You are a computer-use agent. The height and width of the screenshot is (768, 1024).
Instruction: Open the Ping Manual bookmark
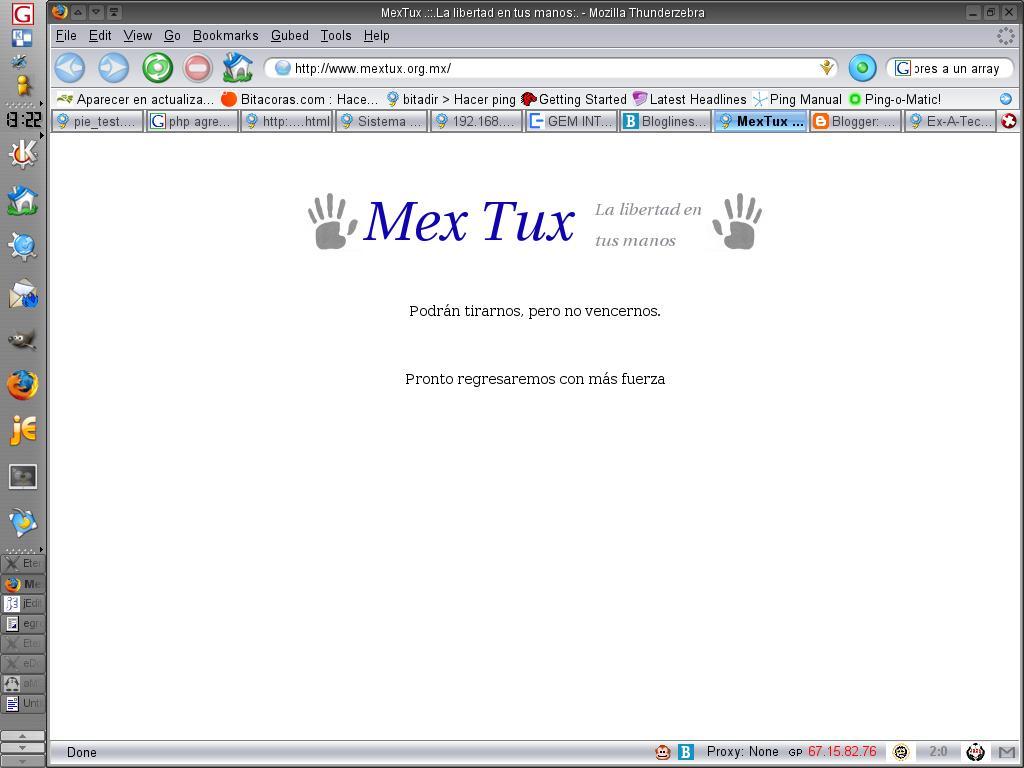(797, 99)
